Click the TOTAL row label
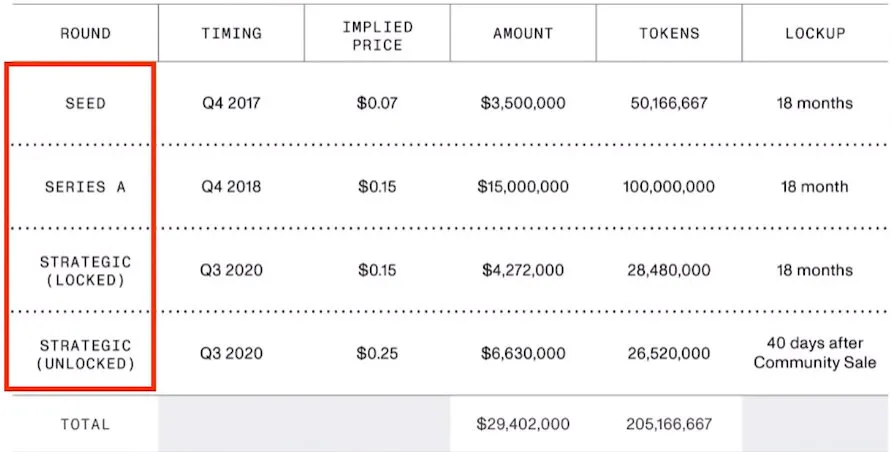This screenshot has width=891, height=452. tap(84, 424)
